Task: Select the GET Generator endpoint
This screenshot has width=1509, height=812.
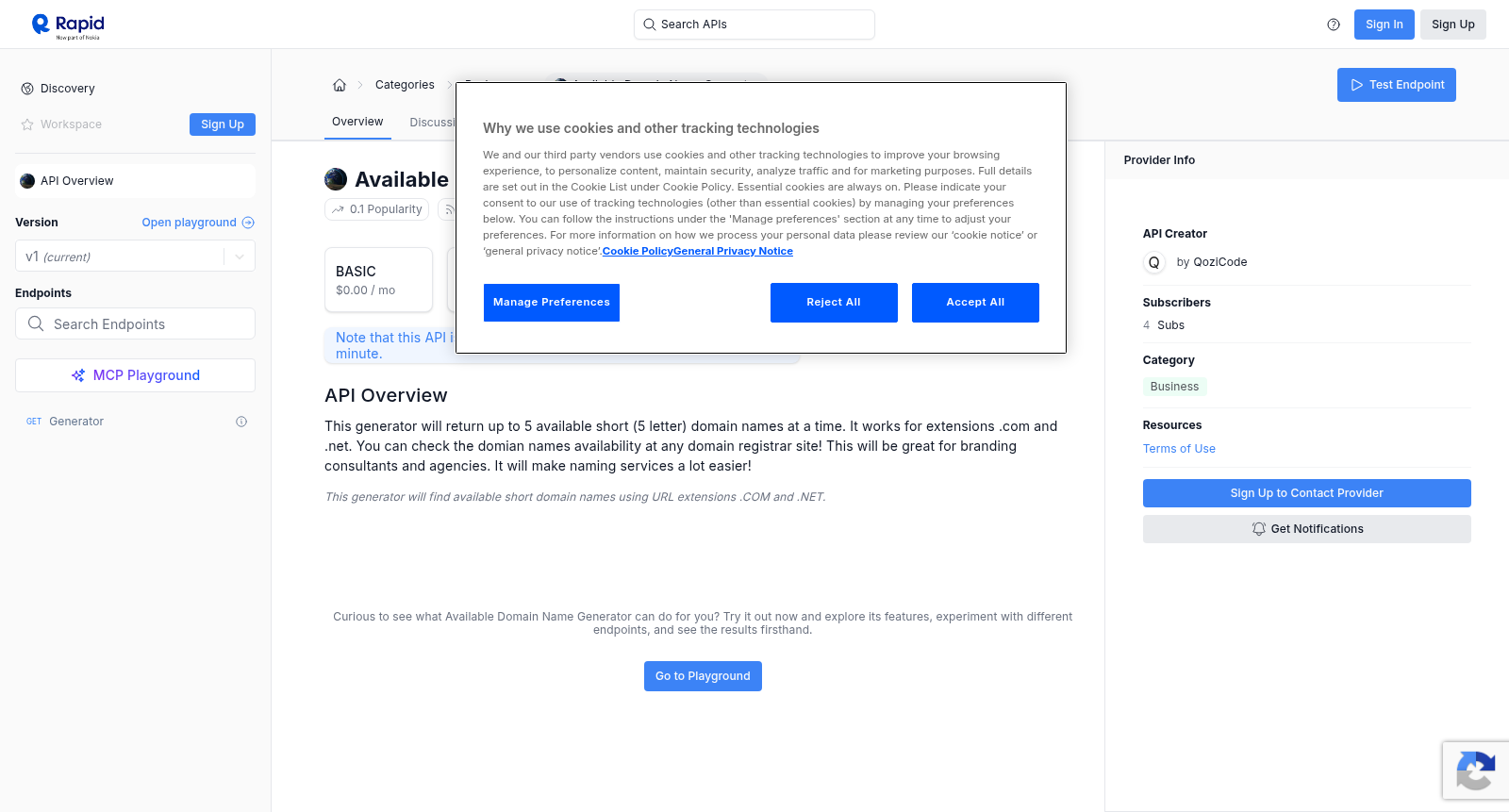Action: 135,422
